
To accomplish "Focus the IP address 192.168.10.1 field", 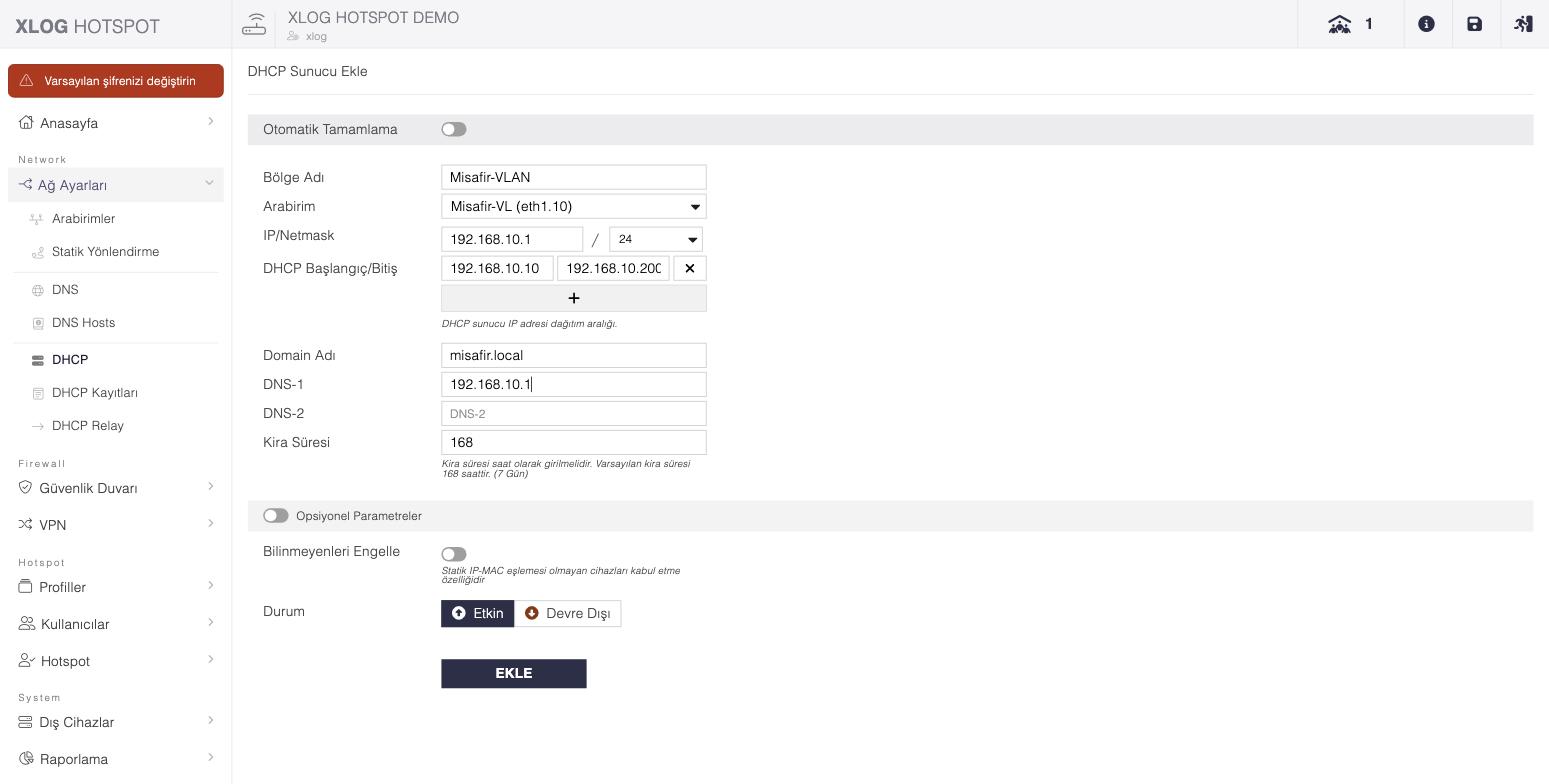I will pyautogui.click(x=512, y=239).
